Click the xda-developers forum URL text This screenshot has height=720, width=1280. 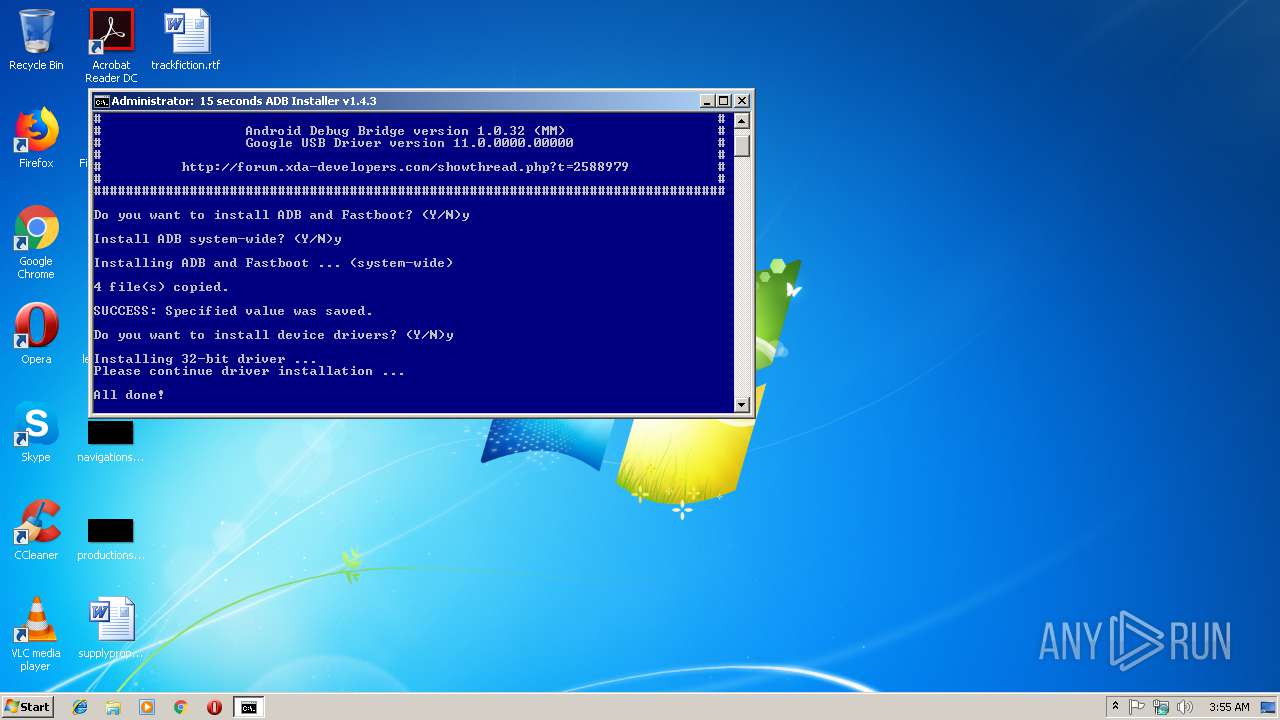[x=405, y=167]
